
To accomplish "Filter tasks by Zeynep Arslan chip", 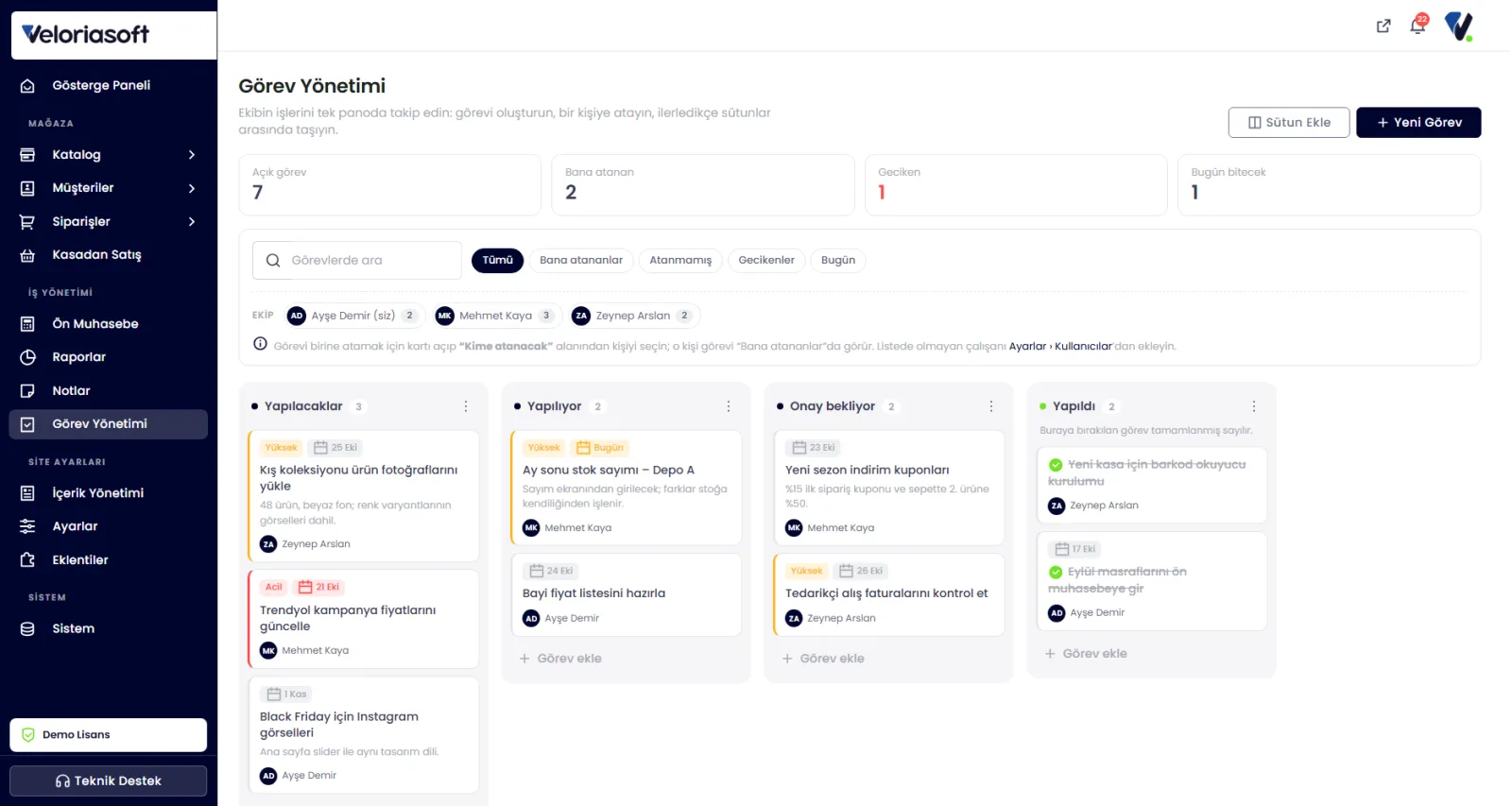I will point(633,316).
